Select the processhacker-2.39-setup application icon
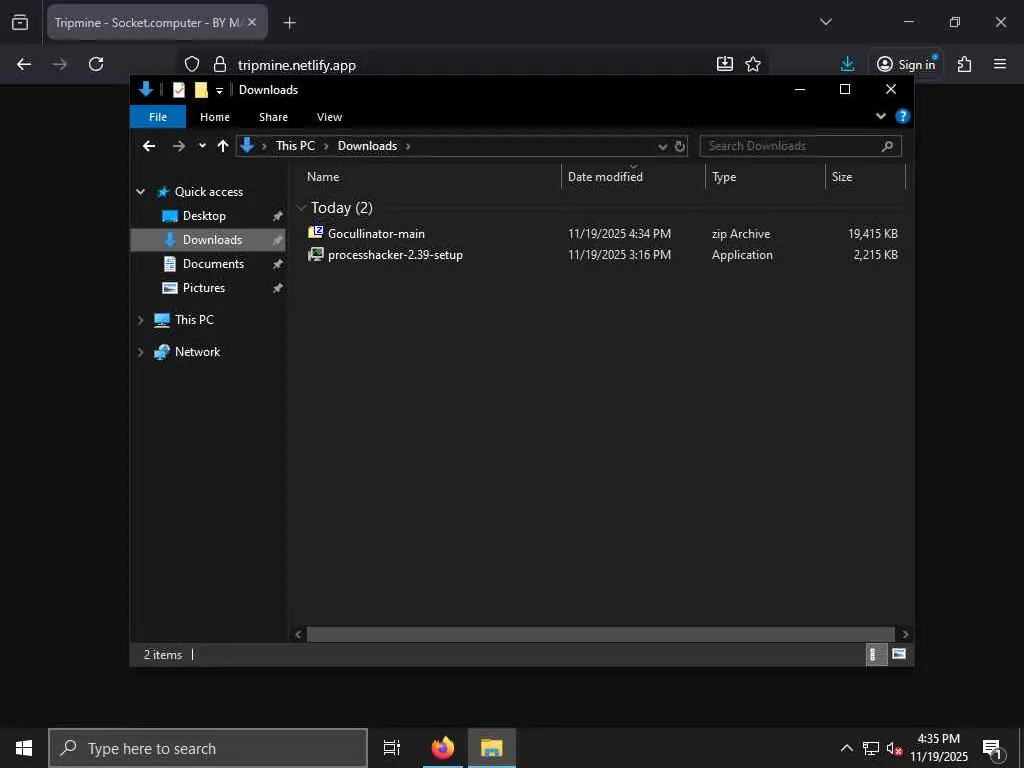The image size is (1024, 768). (315, 254)
